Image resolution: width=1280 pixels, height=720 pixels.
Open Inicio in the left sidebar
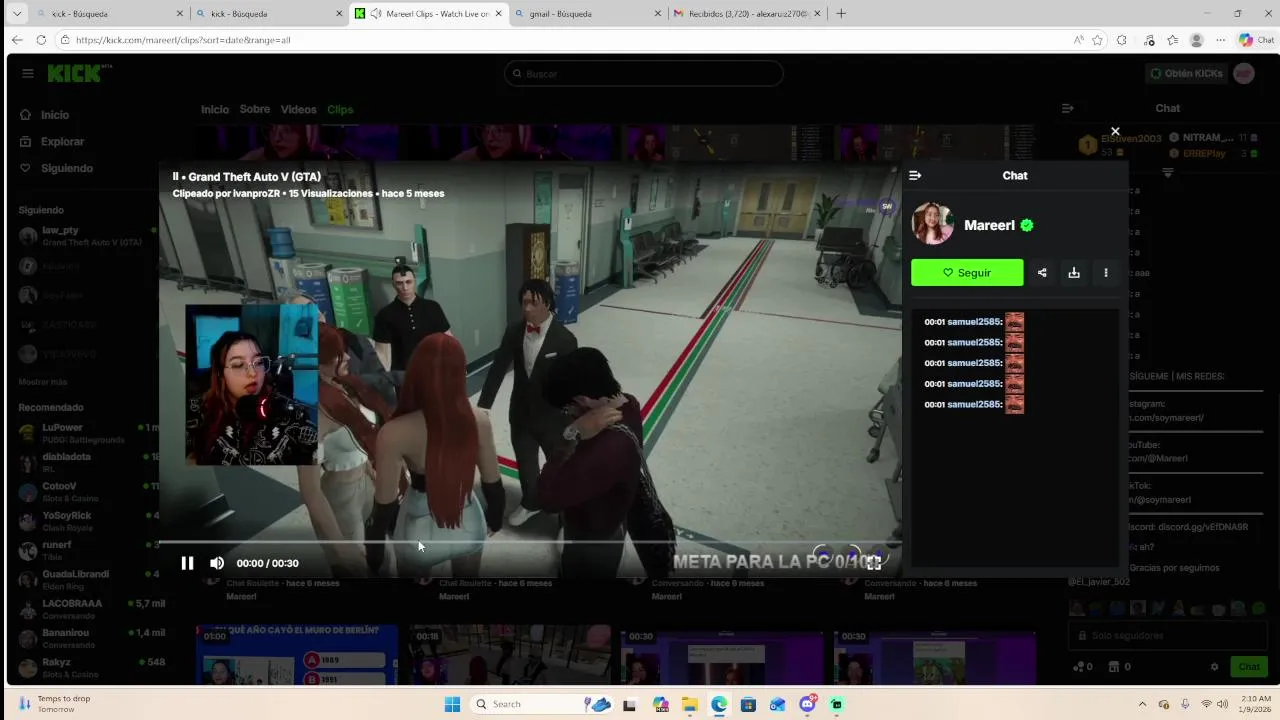click(x=55, y=115)
